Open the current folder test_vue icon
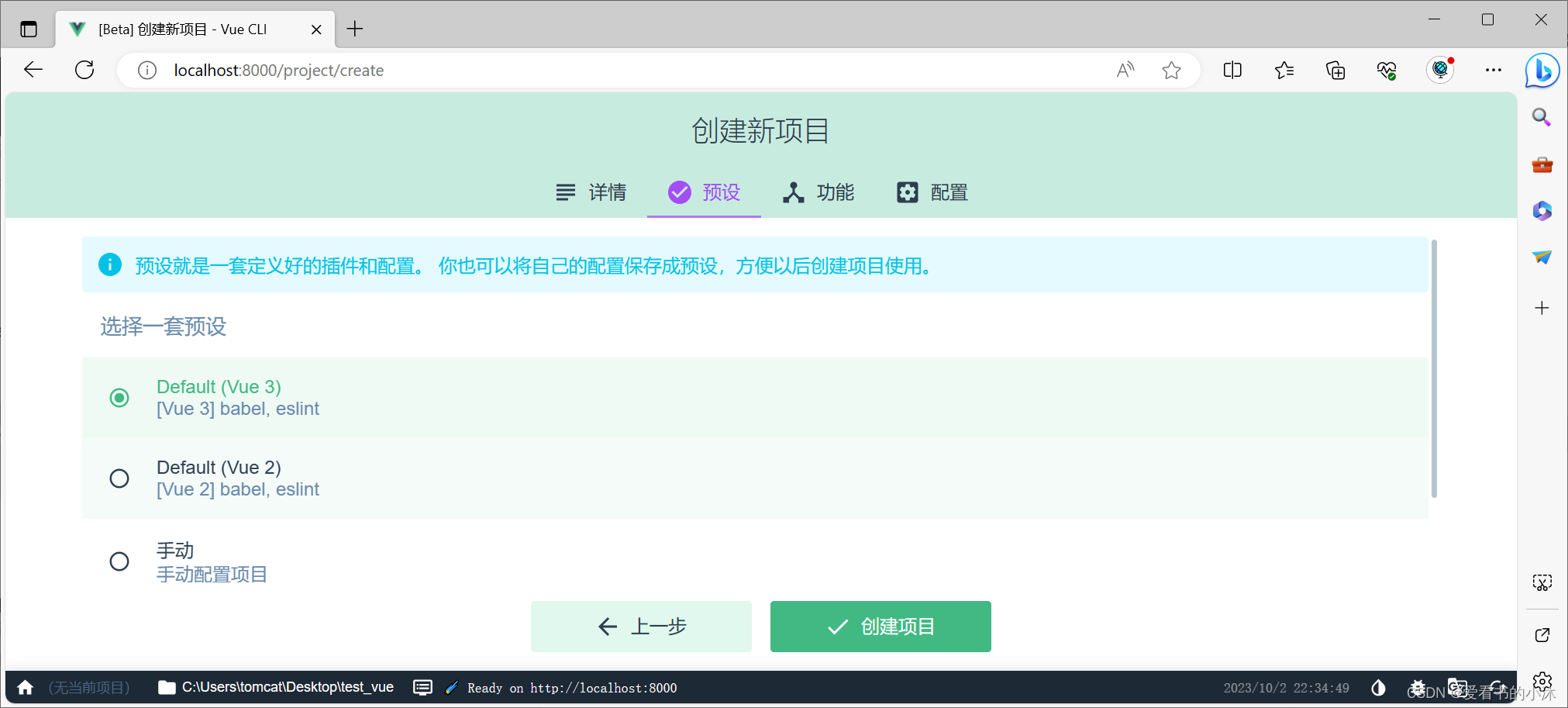The image size is (1568, 708). pos(167,688)
